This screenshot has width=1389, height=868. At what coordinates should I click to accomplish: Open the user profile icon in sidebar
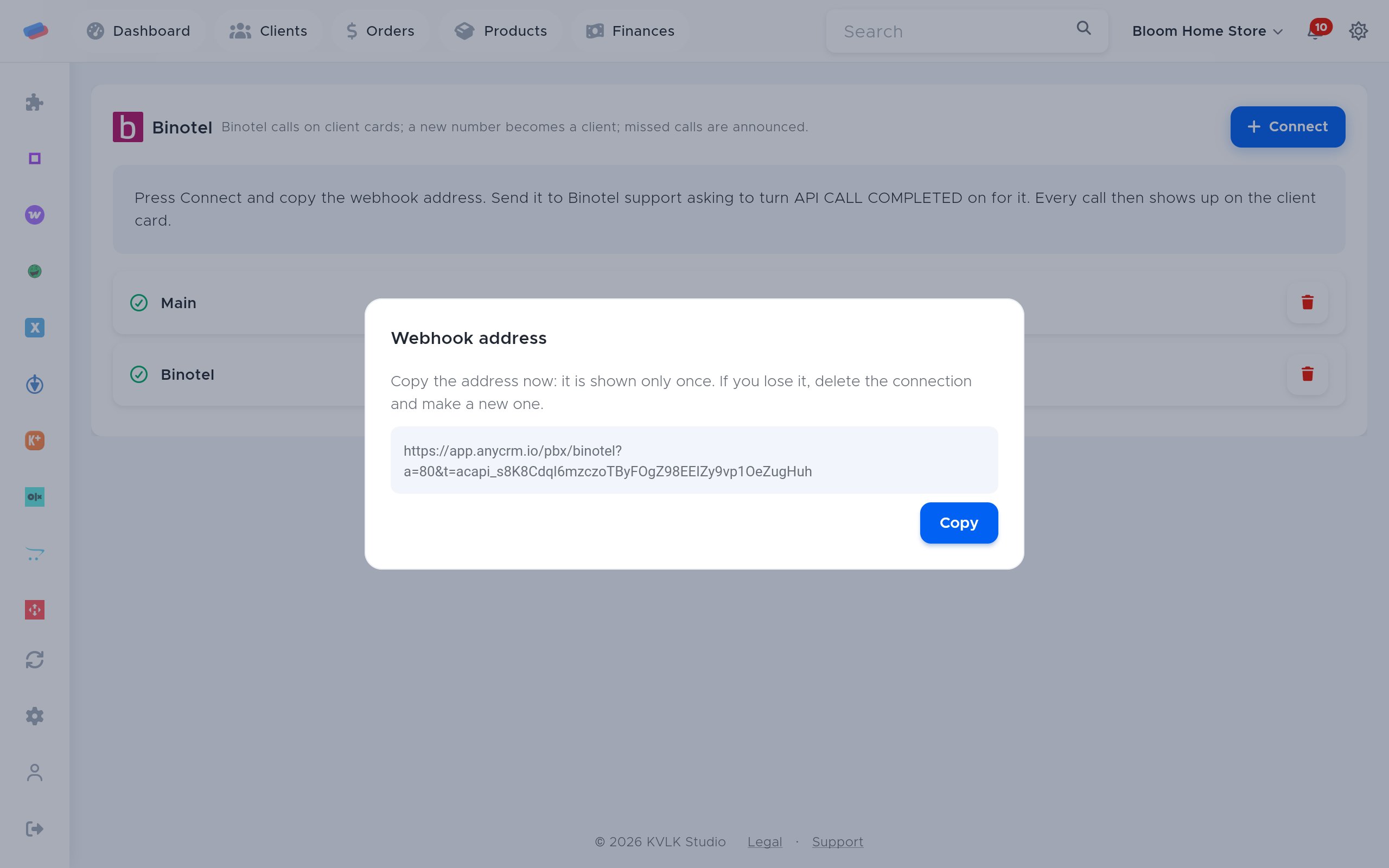click(x=34, y=772)
